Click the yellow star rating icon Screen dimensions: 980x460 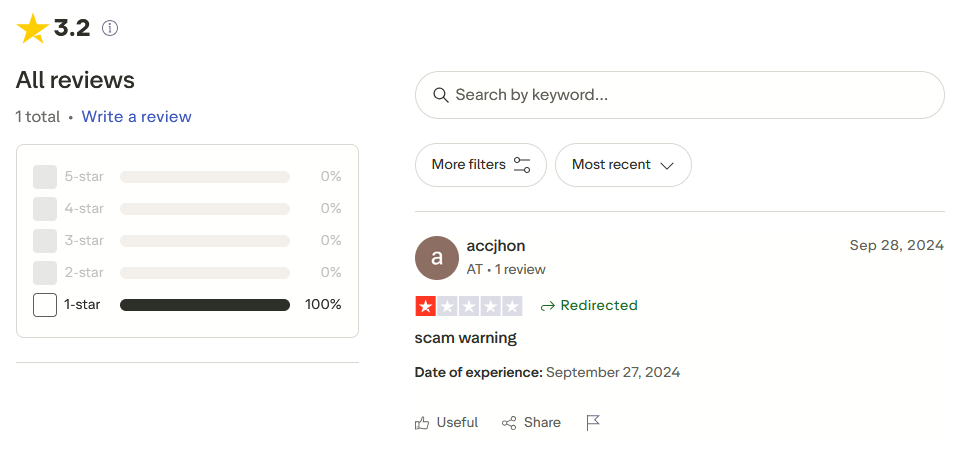[x=32, y=29]
